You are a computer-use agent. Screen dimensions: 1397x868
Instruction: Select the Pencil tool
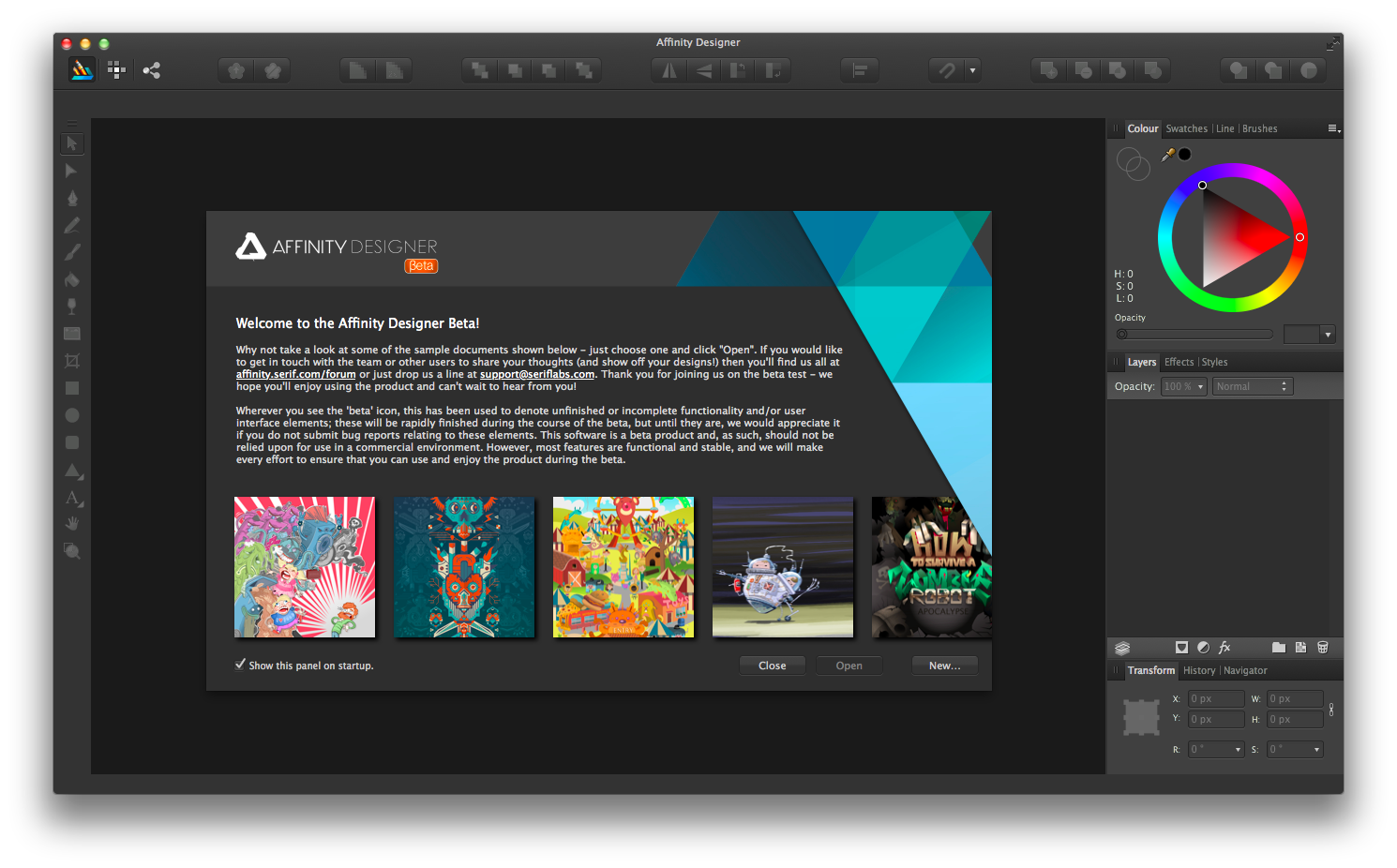(x=71, y=225)
